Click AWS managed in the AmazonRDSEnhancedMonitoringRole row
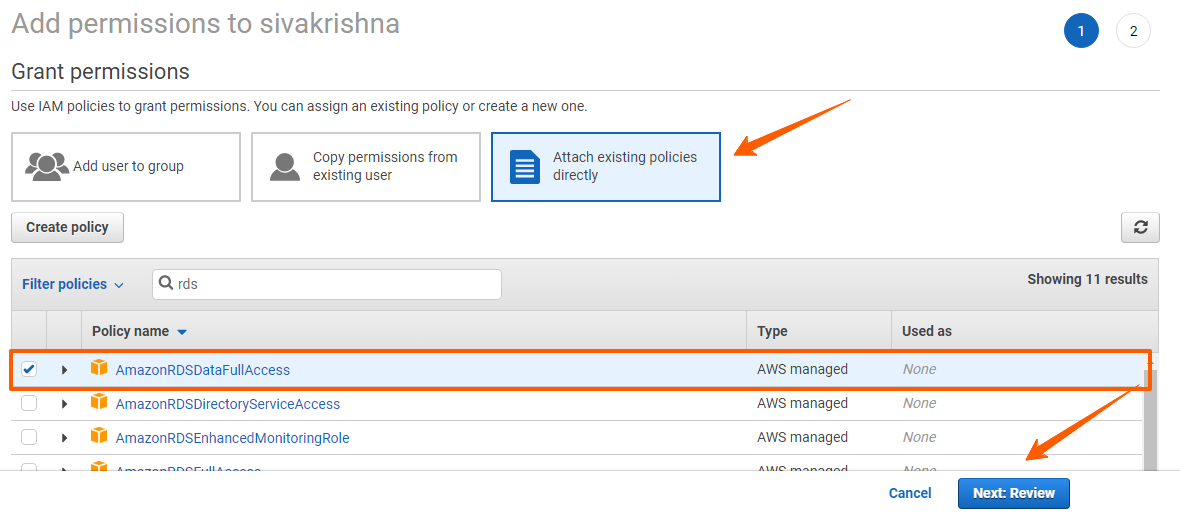 (802, 437)
